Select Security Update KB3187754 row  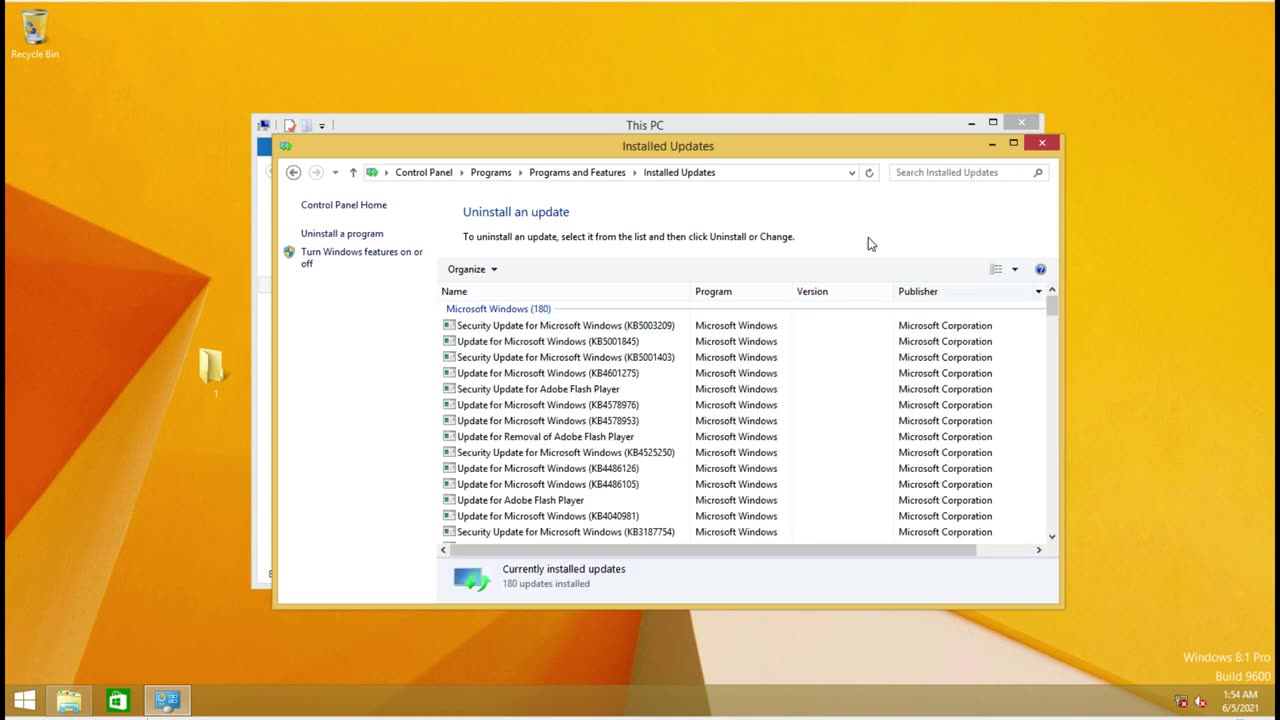pyautogui.click(x=741, y=532)
